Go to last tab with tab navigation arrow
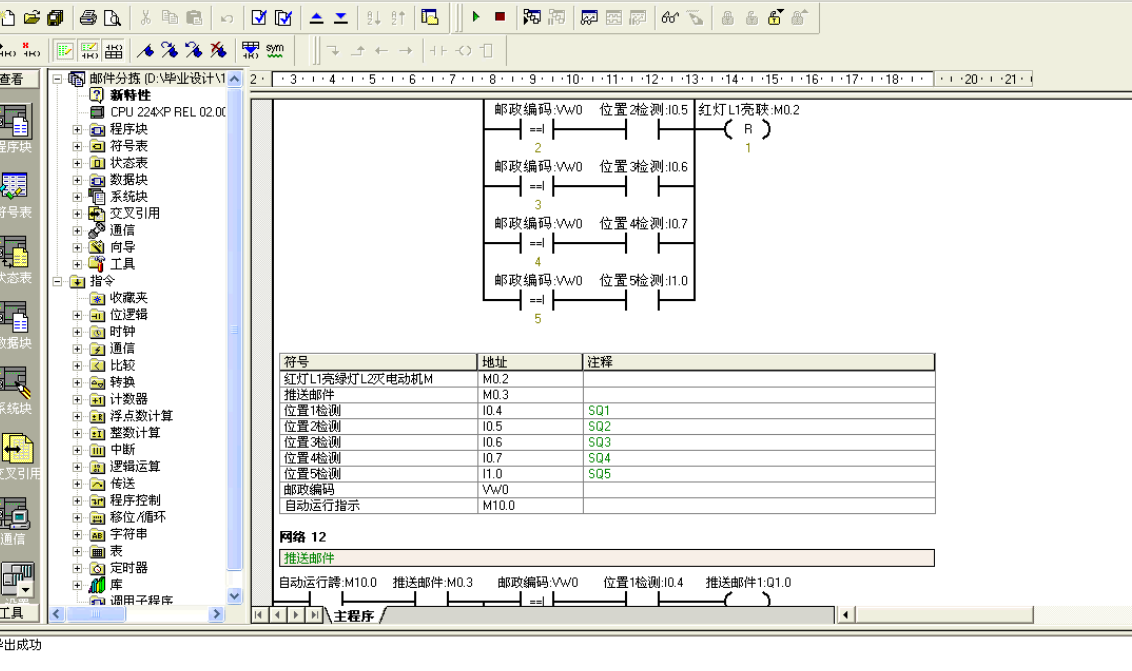The image size is (1132, 671). click(314, 615)
